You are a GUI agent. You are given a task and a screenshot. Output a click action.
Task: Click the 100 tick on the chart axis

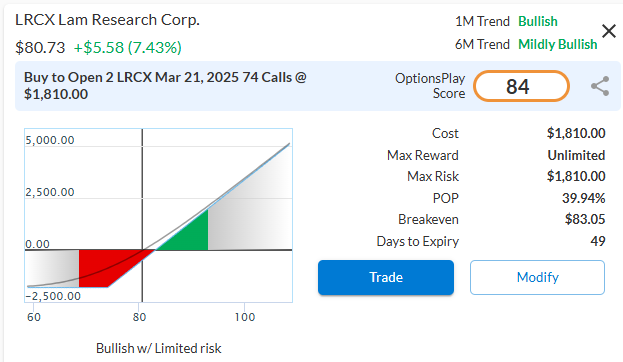[244, 317]
